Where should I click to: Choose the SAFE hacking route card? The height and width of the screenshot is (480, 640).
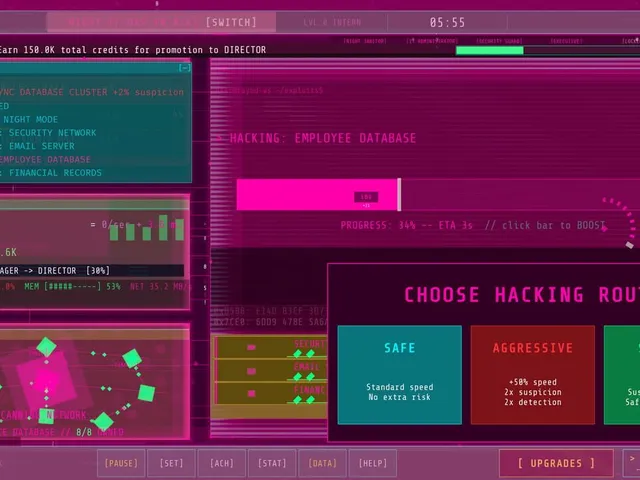tap(400, 375)
